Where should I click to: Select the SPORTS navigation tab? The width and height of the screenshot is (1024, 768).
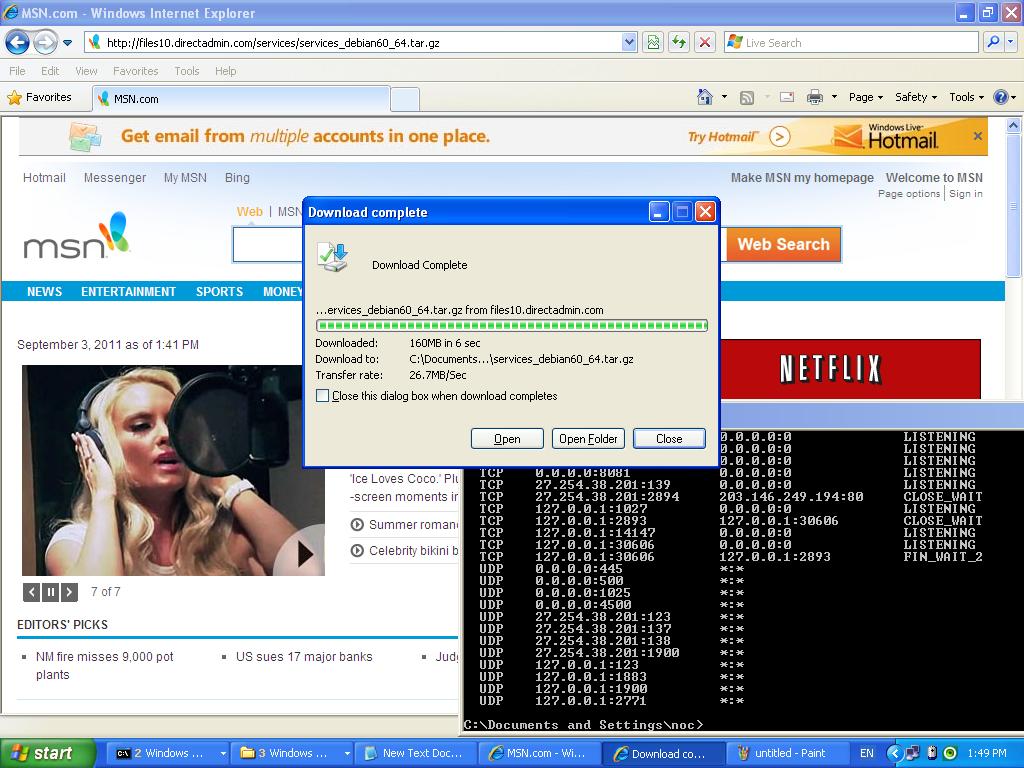click(219, 292)
